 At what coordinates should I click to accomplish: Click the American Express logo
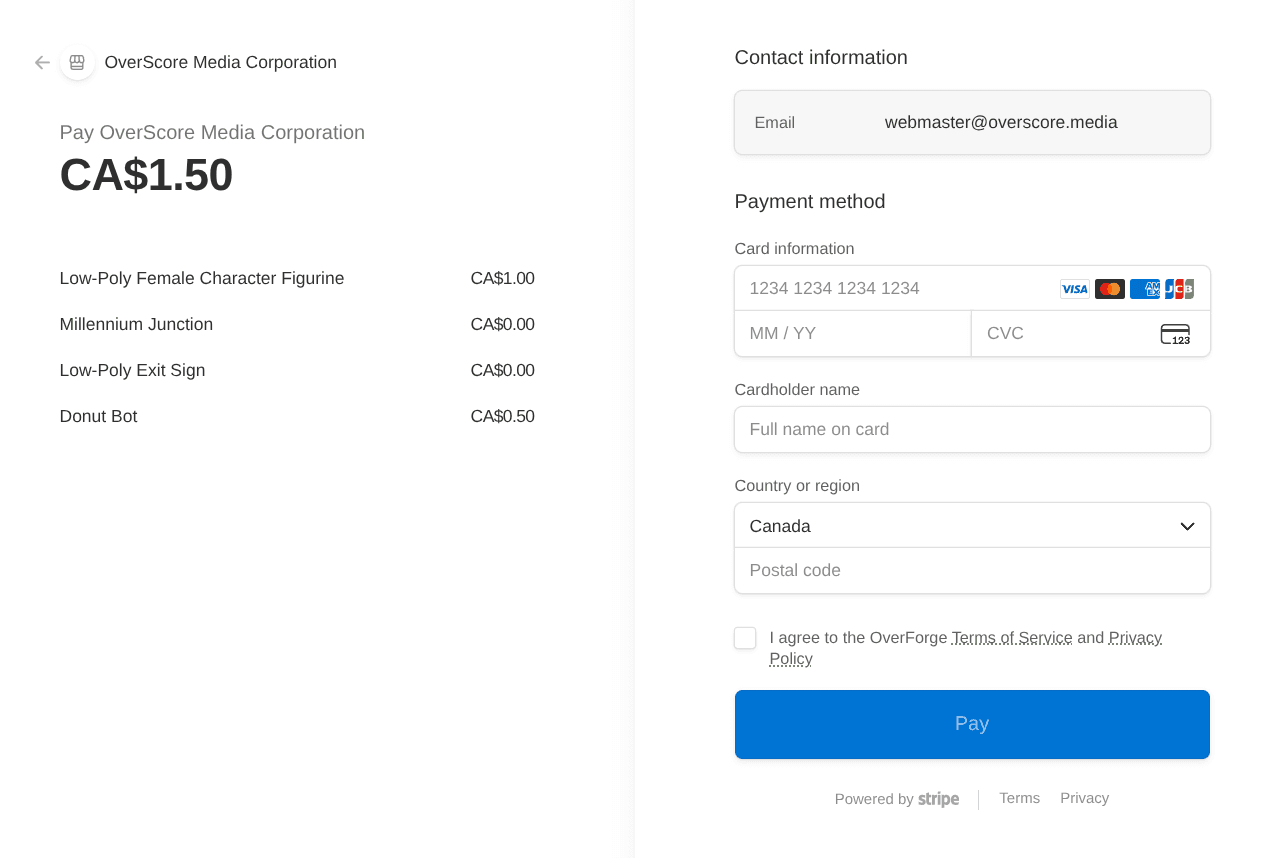1144,289
